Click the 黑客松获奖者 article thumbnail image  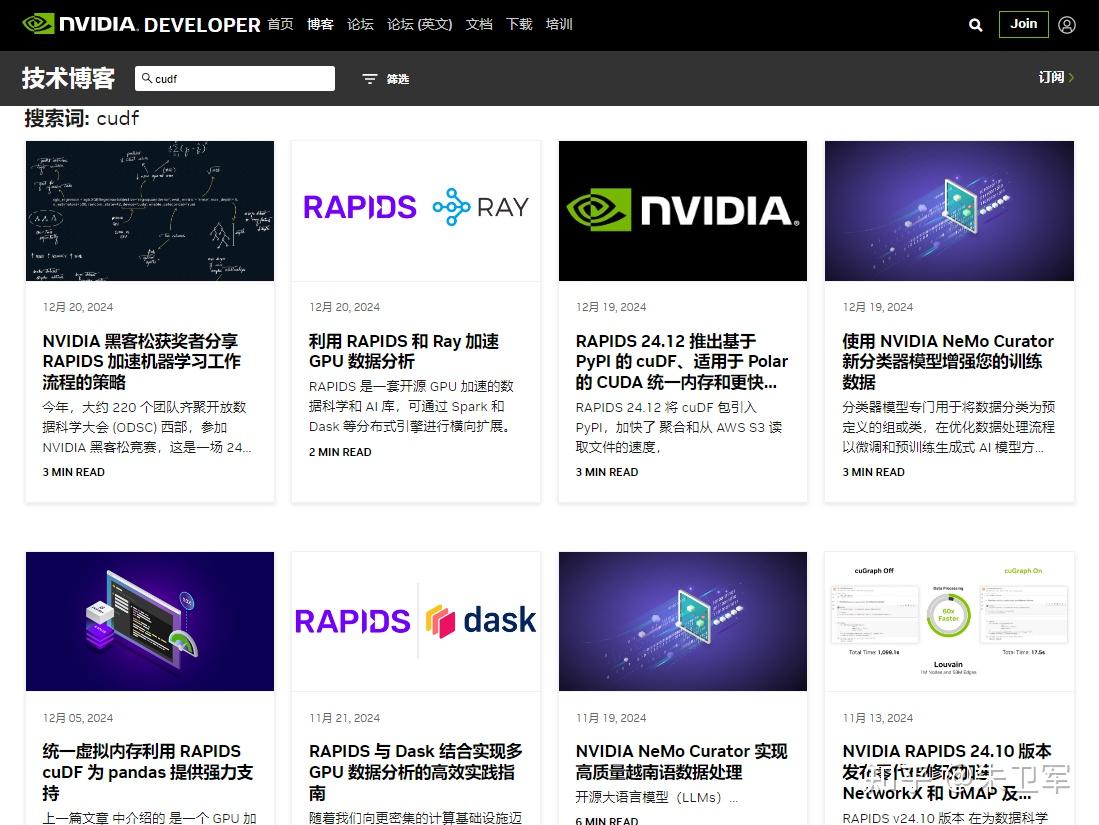(149, 210)
